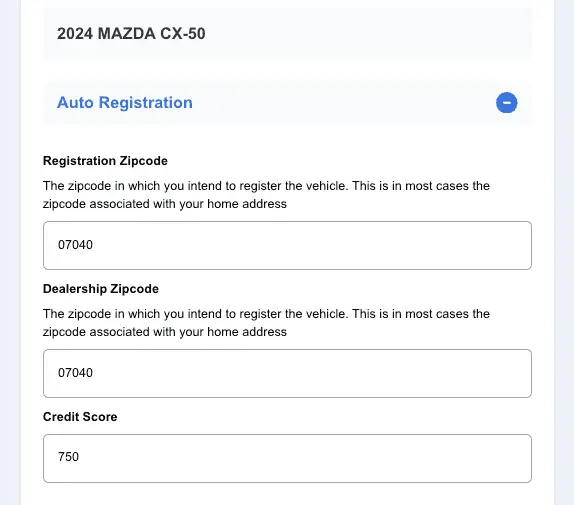Select the Credit Score input field
The image size is (574, 505).
point(287,458)
